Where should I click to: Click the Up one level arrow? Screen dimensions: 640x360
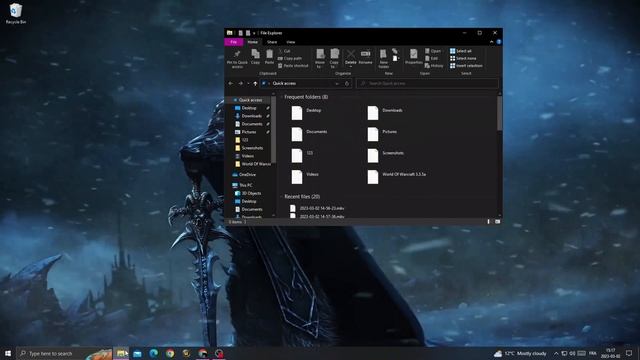[x=256, y=83]
